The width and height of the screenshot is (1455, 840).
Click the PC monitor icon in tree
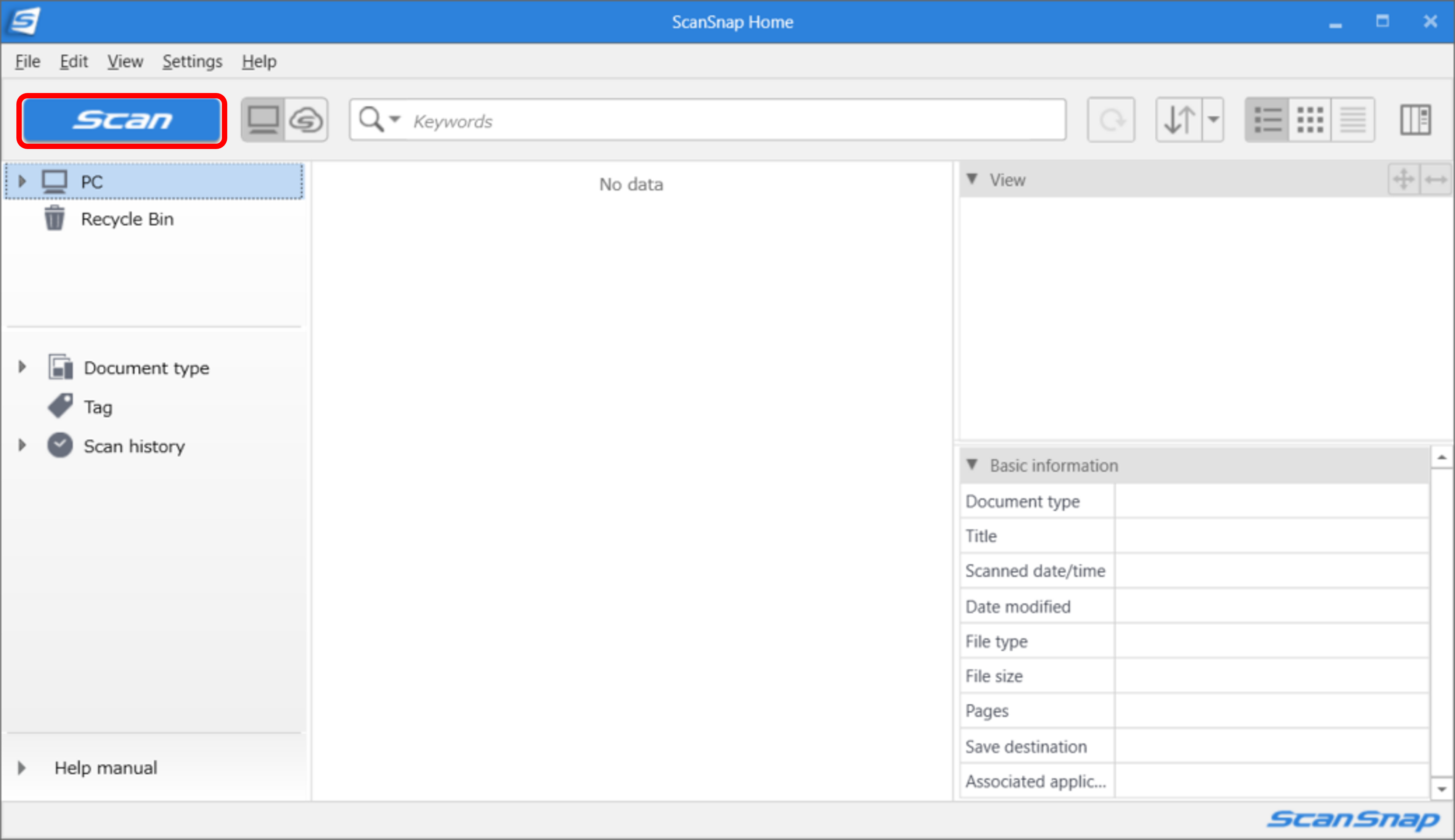pos(54,181)
